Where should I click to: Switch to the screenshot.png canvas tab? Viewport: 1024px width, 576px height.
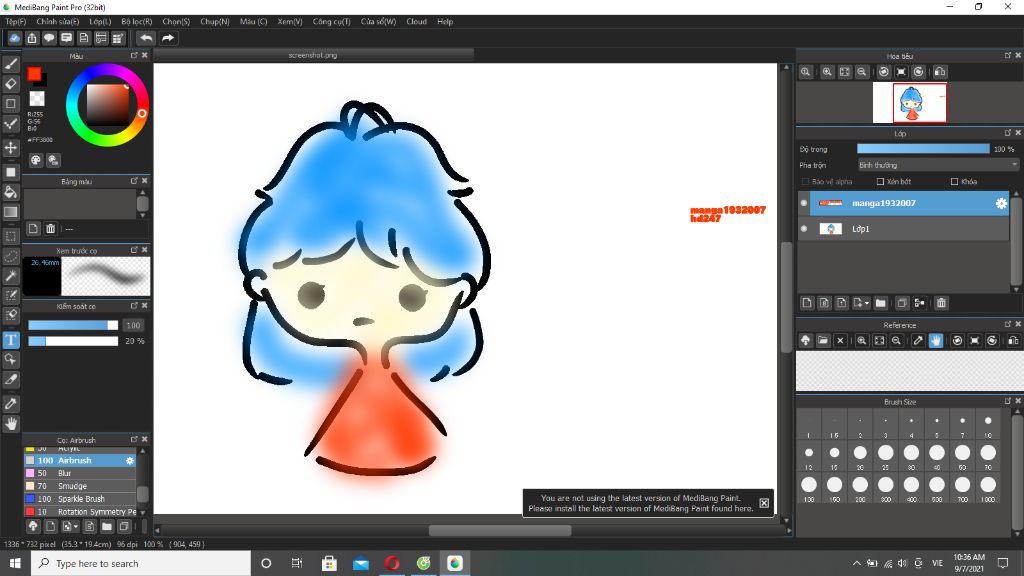[313, 56]
